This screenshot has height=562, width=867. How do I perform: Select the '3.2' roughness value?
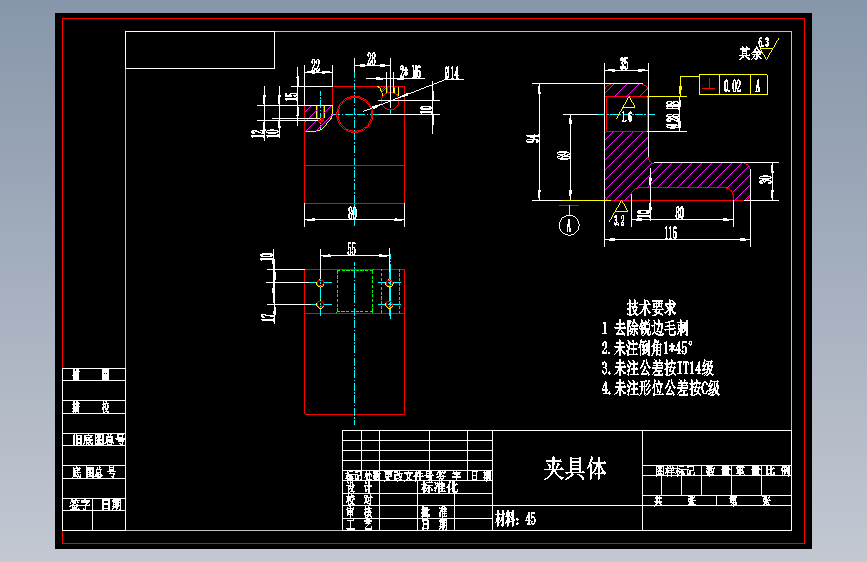[x=619, y=221]
